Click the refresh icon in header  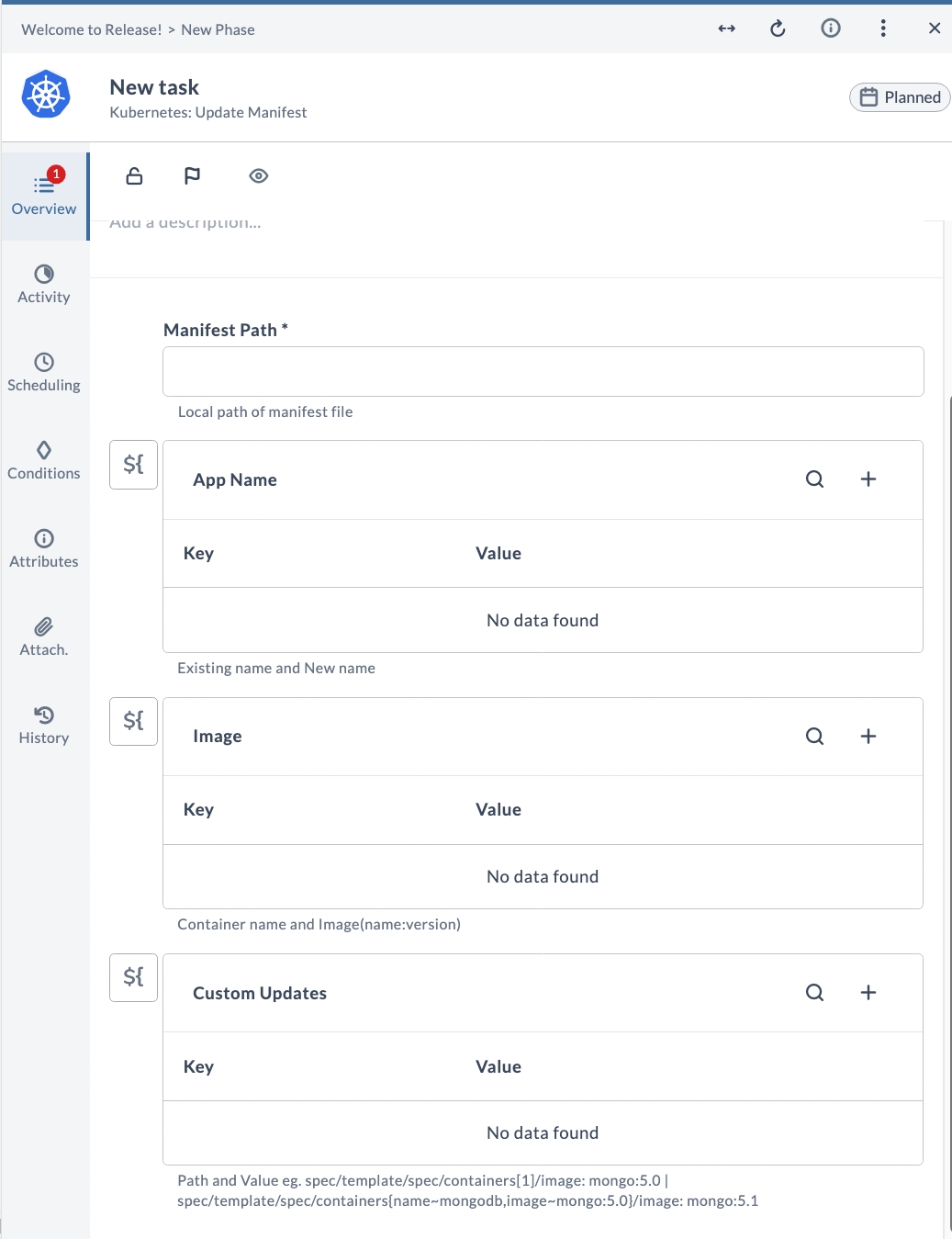[x=778, y=28]
